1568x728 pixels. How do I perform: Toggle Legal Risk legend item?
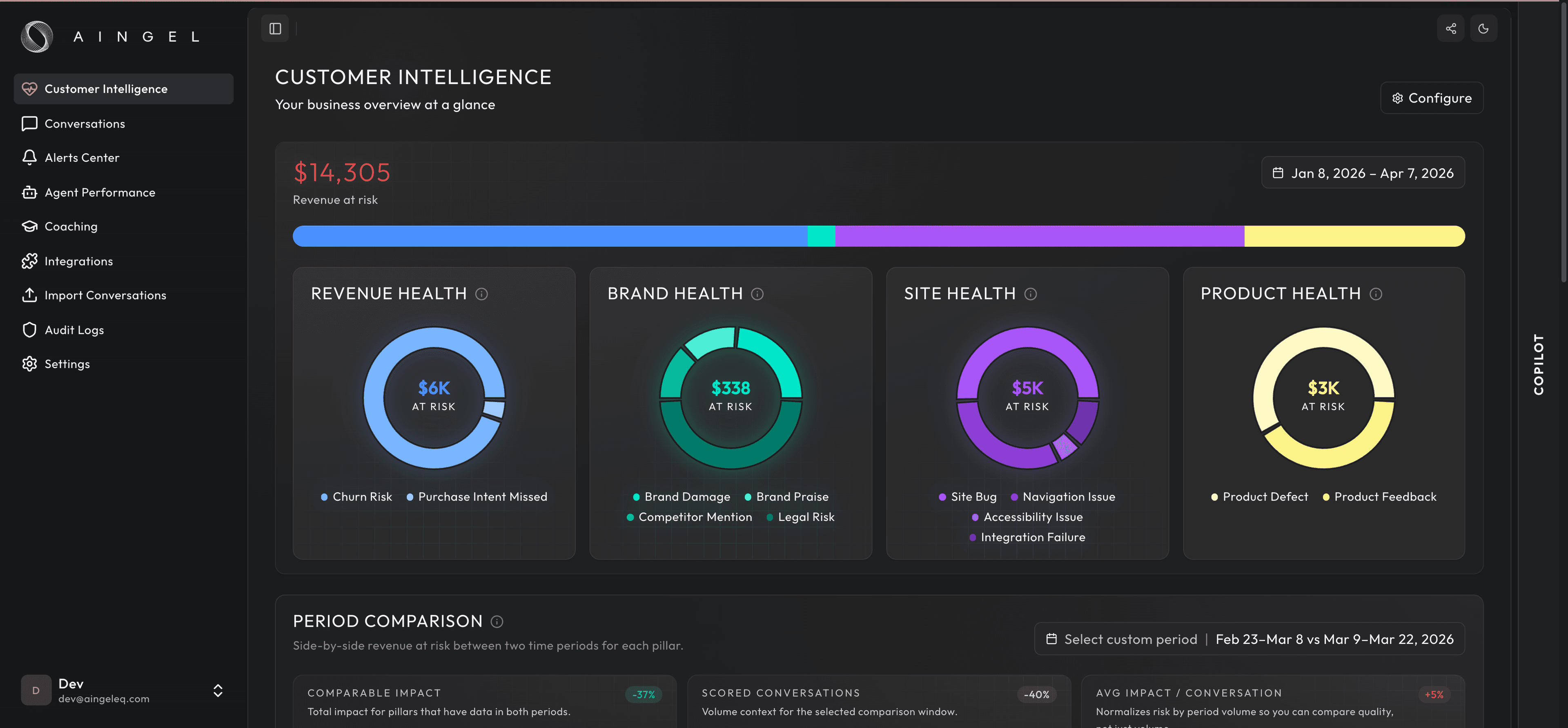[800, 517]
